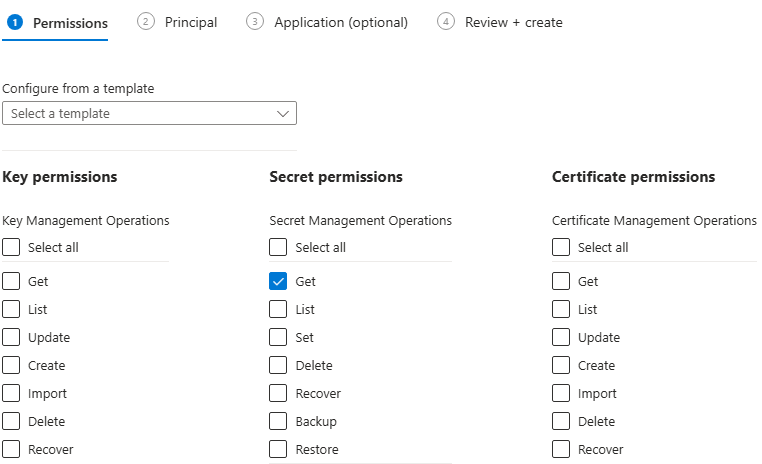Check Backup under Secret permissions

coord(278,422)
